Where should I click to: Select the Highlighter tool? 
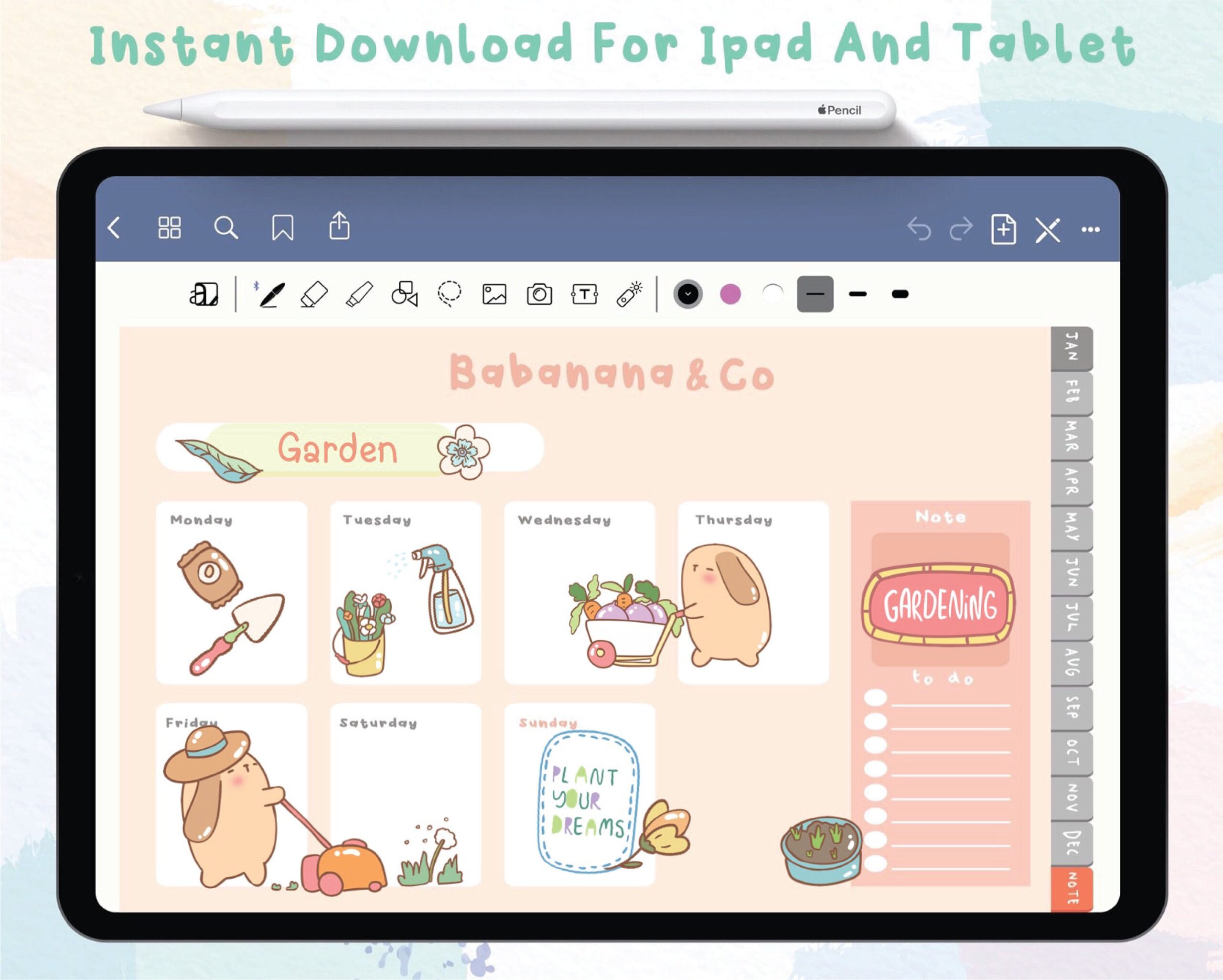pos(360,294)
